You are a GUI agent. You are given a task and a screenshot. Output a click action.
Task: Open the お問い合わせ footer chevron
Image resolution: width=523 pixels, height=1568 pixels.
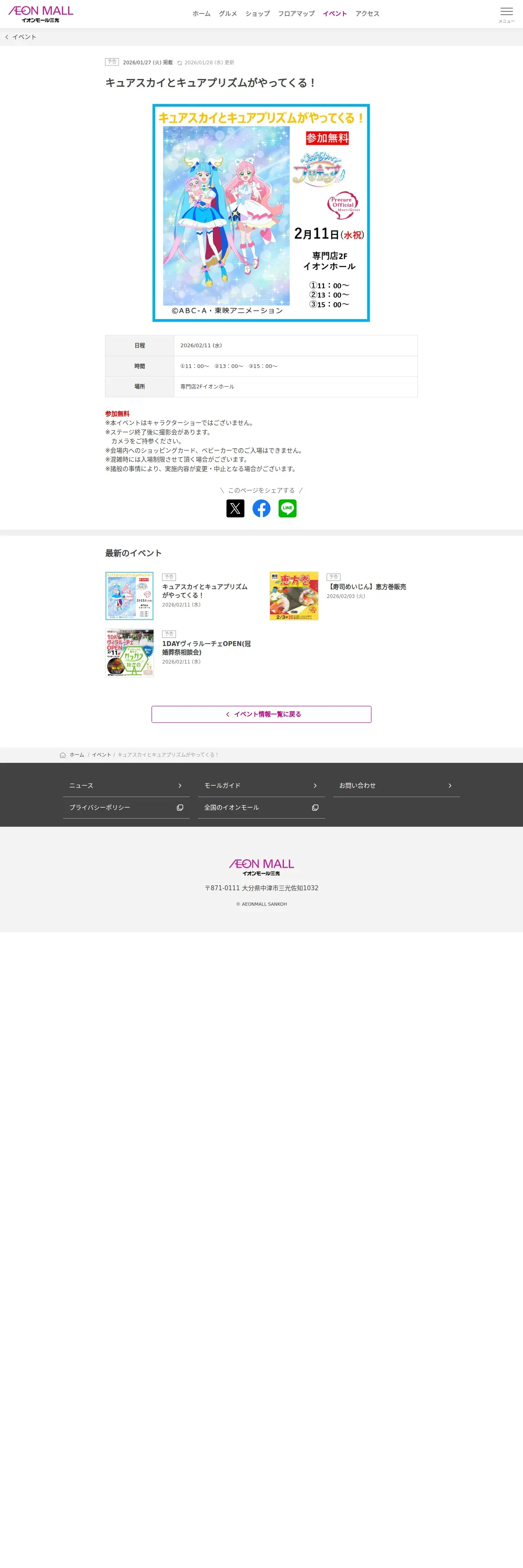tap(450, 786)
